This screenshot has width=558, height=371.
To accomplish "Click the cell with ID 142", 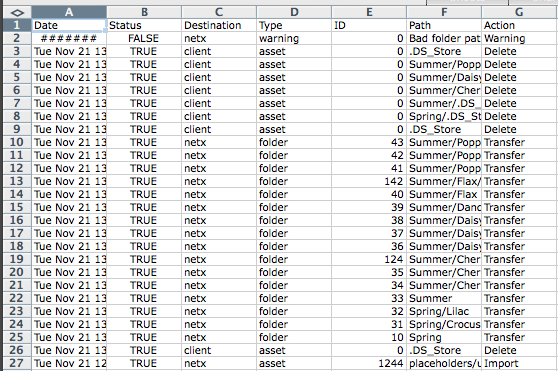I will [x=369, y=181].
